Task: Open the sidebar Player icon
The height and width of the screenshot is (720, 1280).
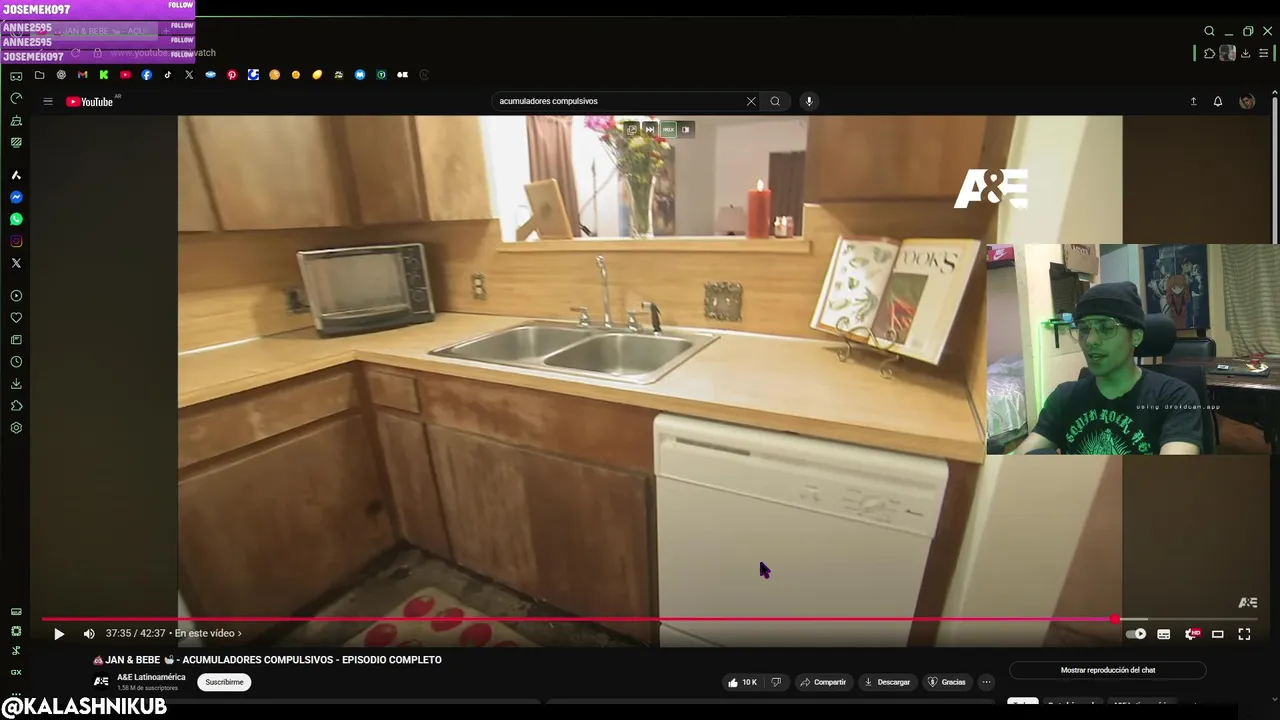Action: (16, 296)
